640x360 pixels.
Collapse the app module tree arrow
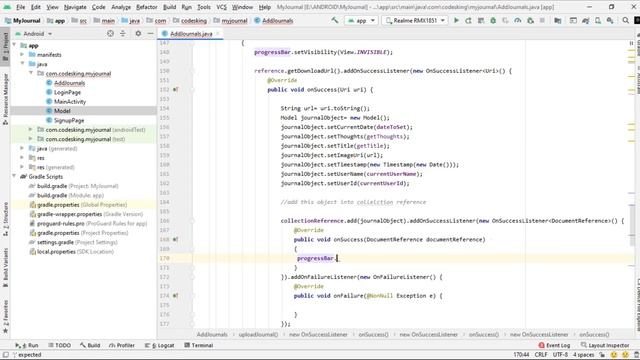pos(15,45)
